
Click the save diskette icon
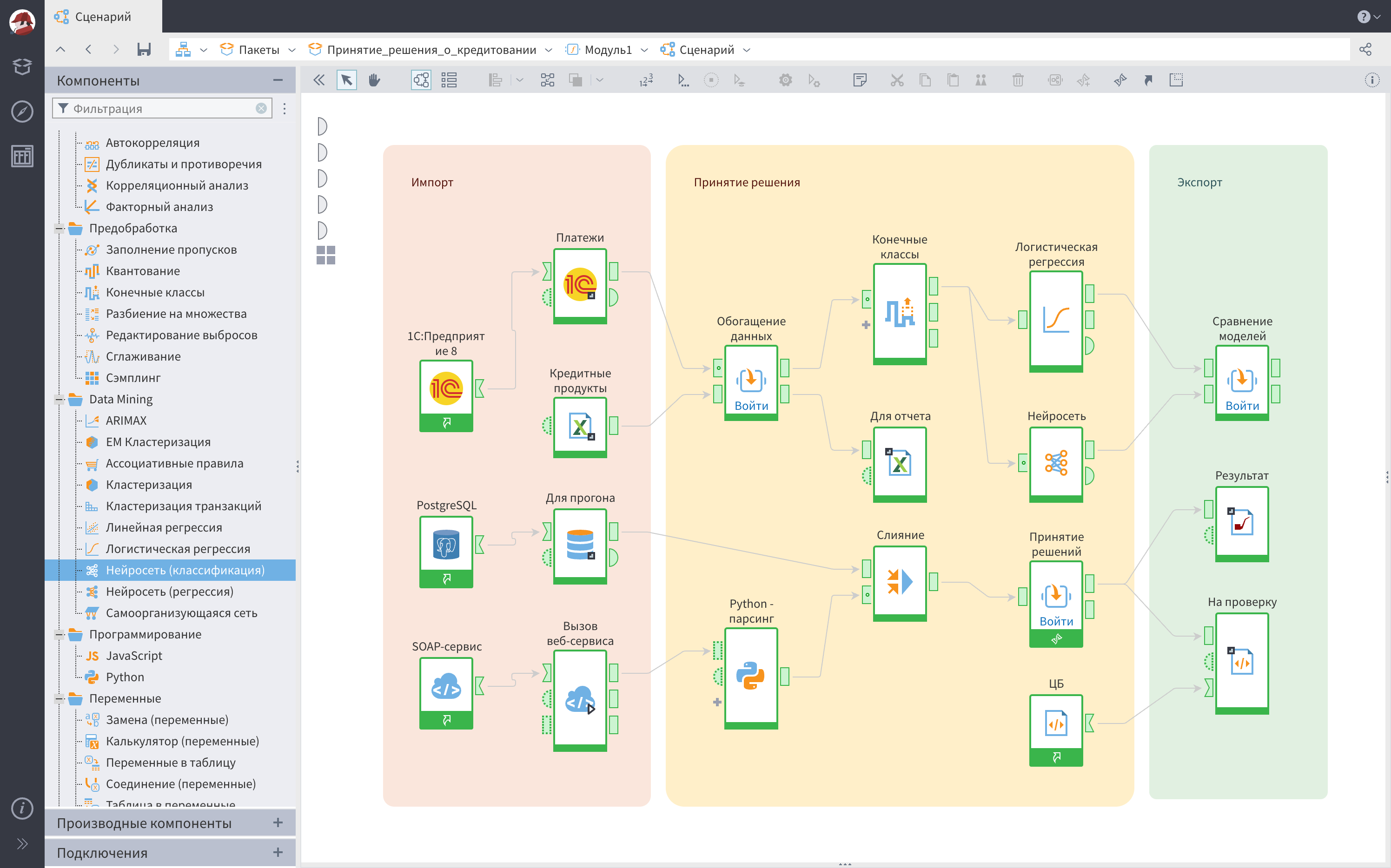point(144,50)
